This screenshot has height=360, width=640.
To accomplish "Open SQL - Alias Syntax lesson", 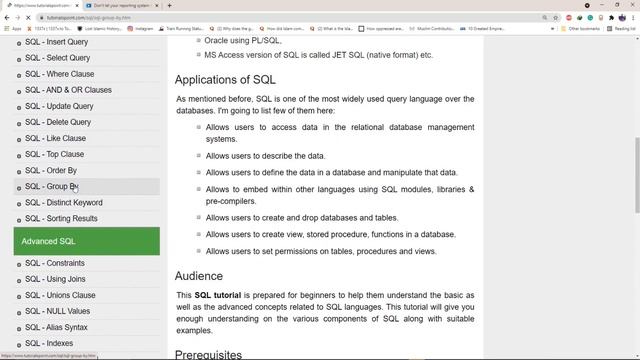I will 56,327.
